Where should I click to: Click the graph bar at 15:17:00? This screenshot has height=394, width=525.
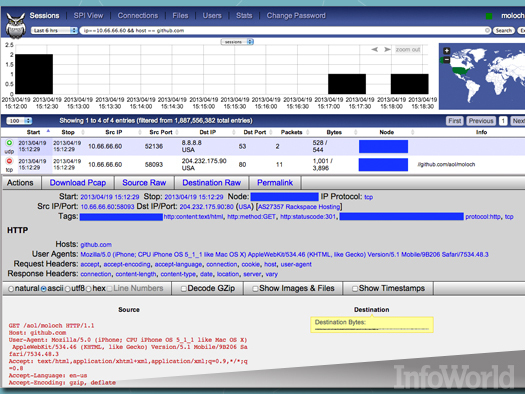(347, 84)
